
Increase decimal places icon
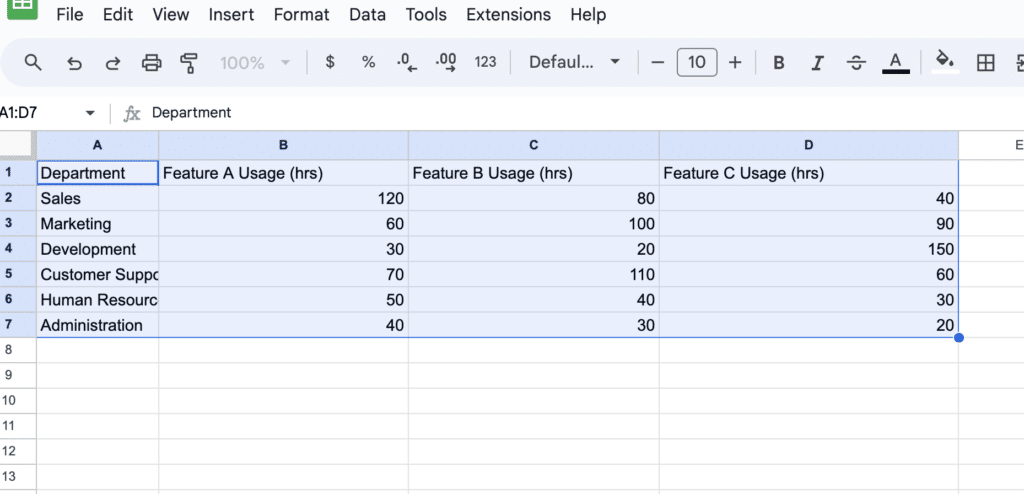point(445,63)
